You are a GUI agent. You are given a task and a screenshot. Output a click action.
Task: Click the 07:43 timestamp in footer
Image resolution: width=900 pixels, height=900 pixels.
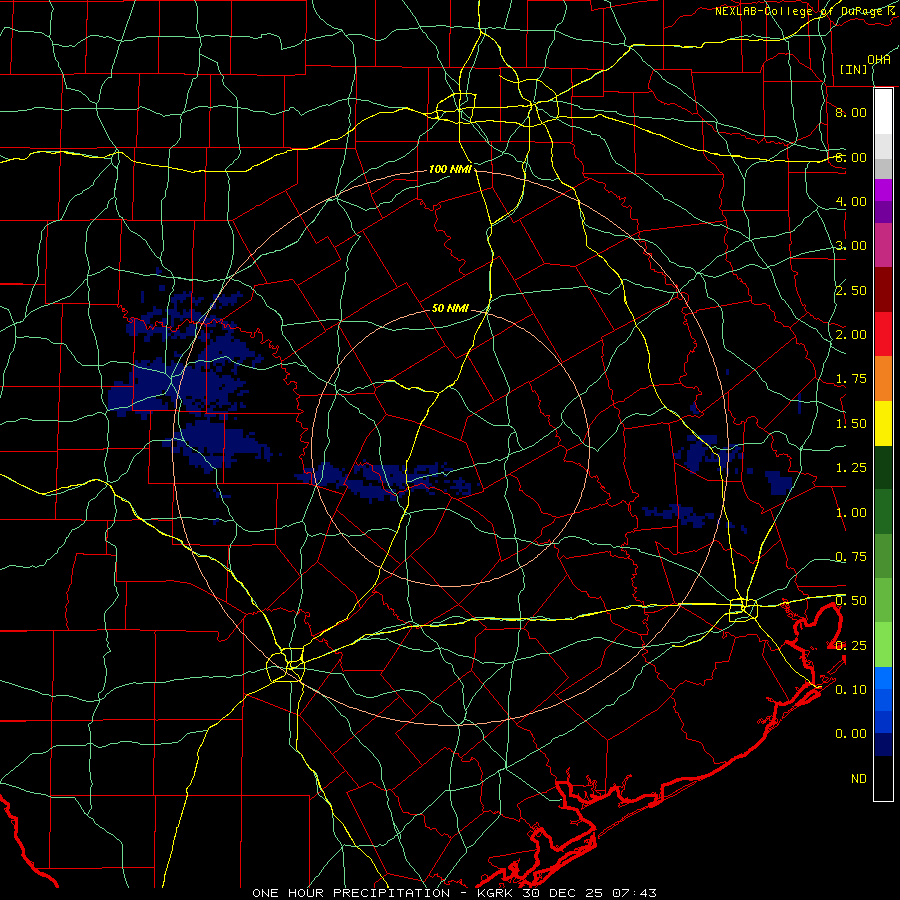[634, 893]
